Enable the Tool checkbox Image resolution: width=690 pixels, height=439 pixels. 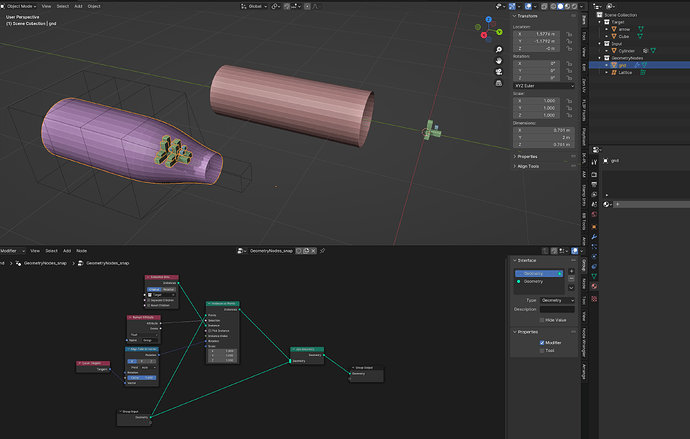[542, 351]
